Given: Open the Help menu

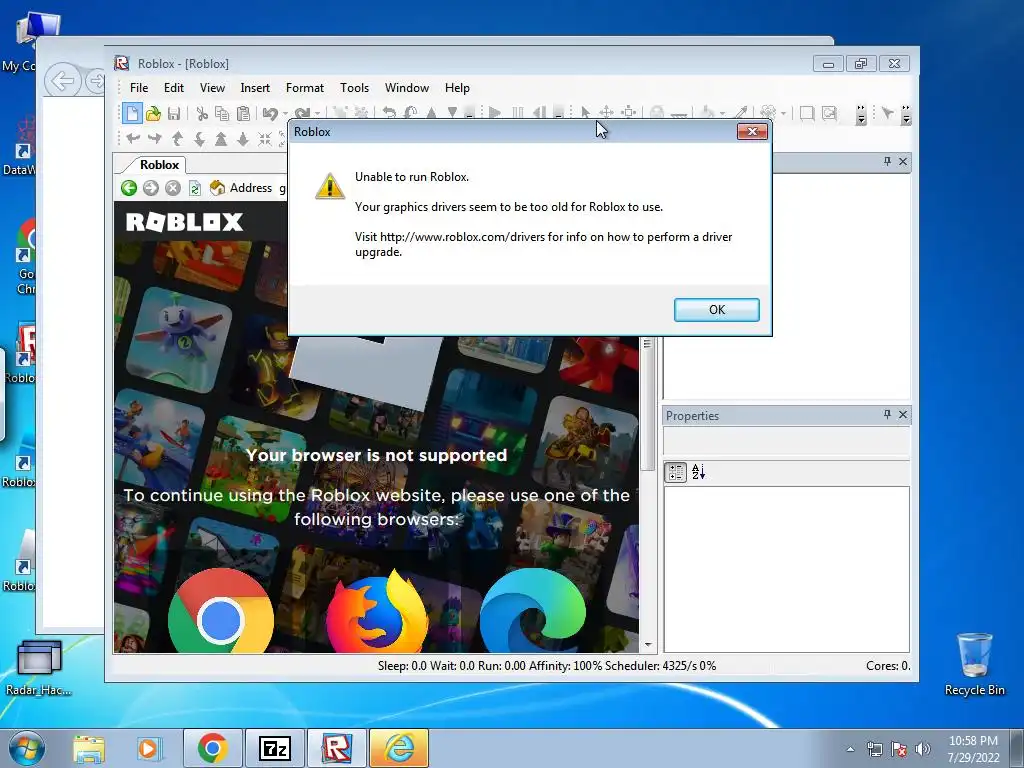Looking at the screenshot, I should coord(457,88).
